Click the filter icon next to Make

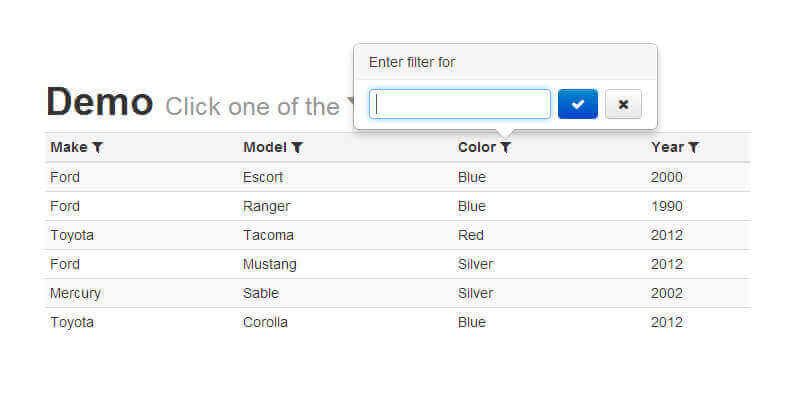click(x=97, y=147)
